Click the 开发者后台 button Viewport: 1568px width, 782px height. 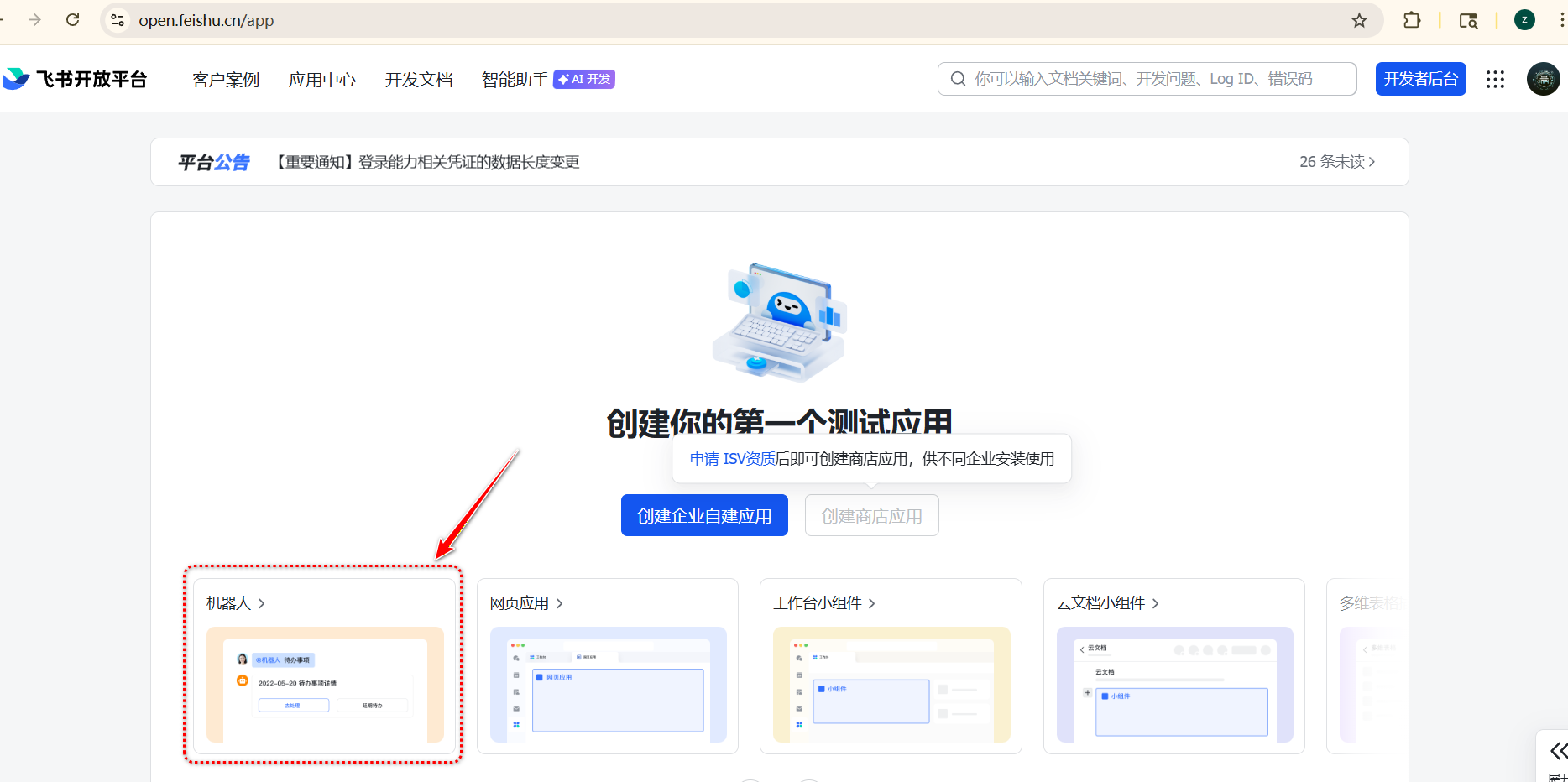pyautogui.click(x=1420, y=79)
